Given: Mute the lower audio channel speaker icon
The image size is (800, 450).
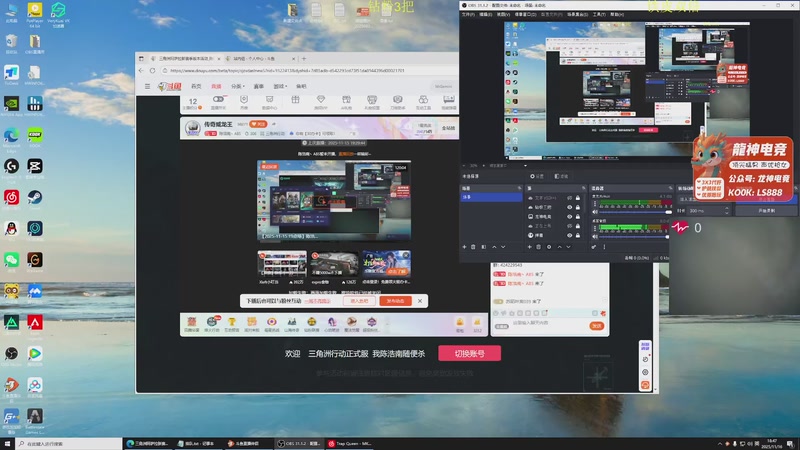Looking at the screenshot, I should pos(595,237).
